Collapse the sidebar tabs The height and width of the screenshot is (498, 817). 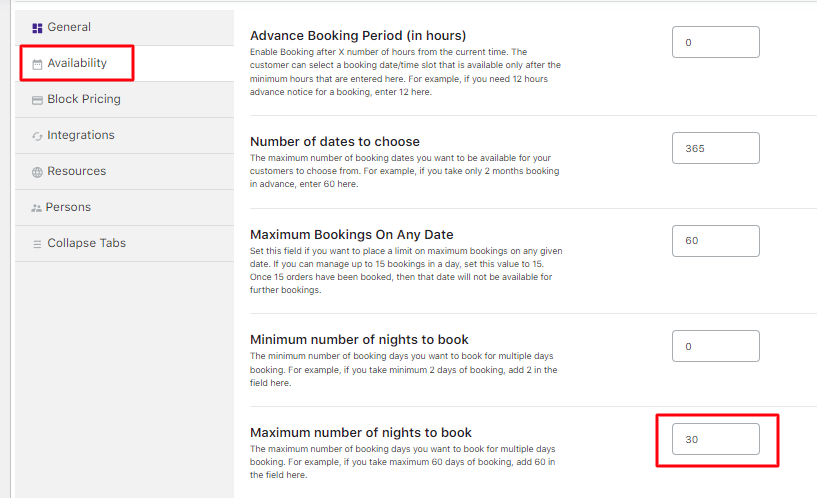point(125,243)
